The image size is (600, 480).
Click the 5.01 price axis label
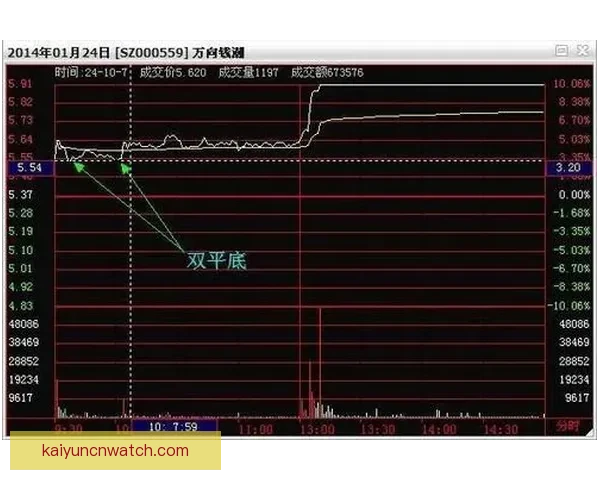pos(21,268)
